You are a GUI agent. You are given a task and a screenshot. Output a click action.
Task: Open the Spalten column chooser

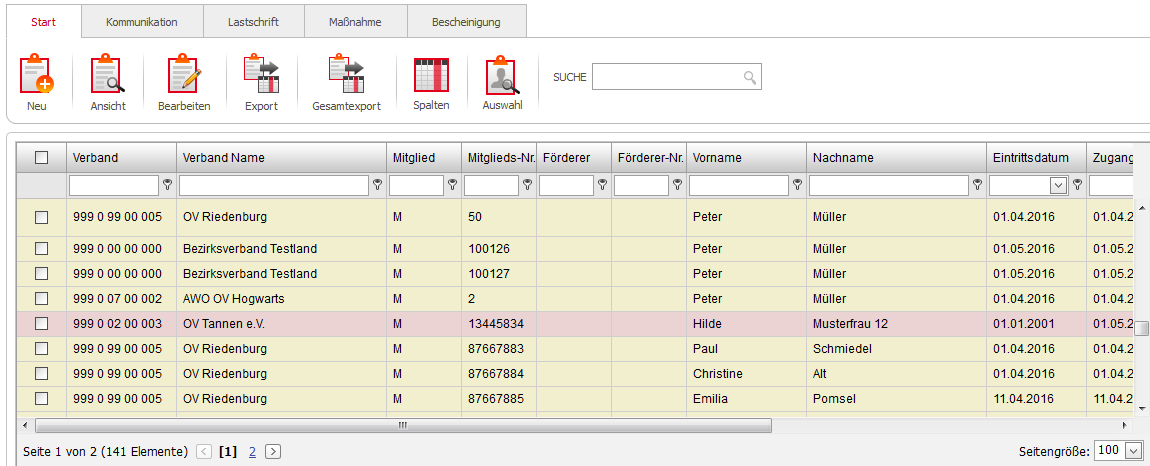click(x=431, y=74)
